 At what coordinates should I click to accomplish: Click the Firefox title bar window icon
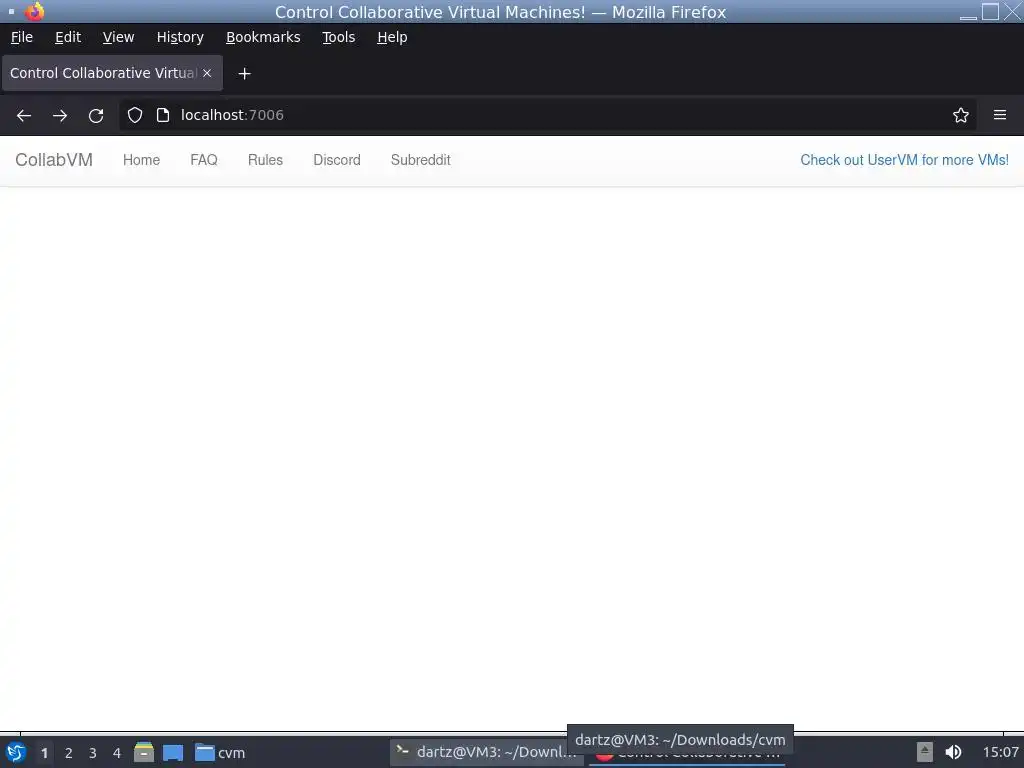35,11
